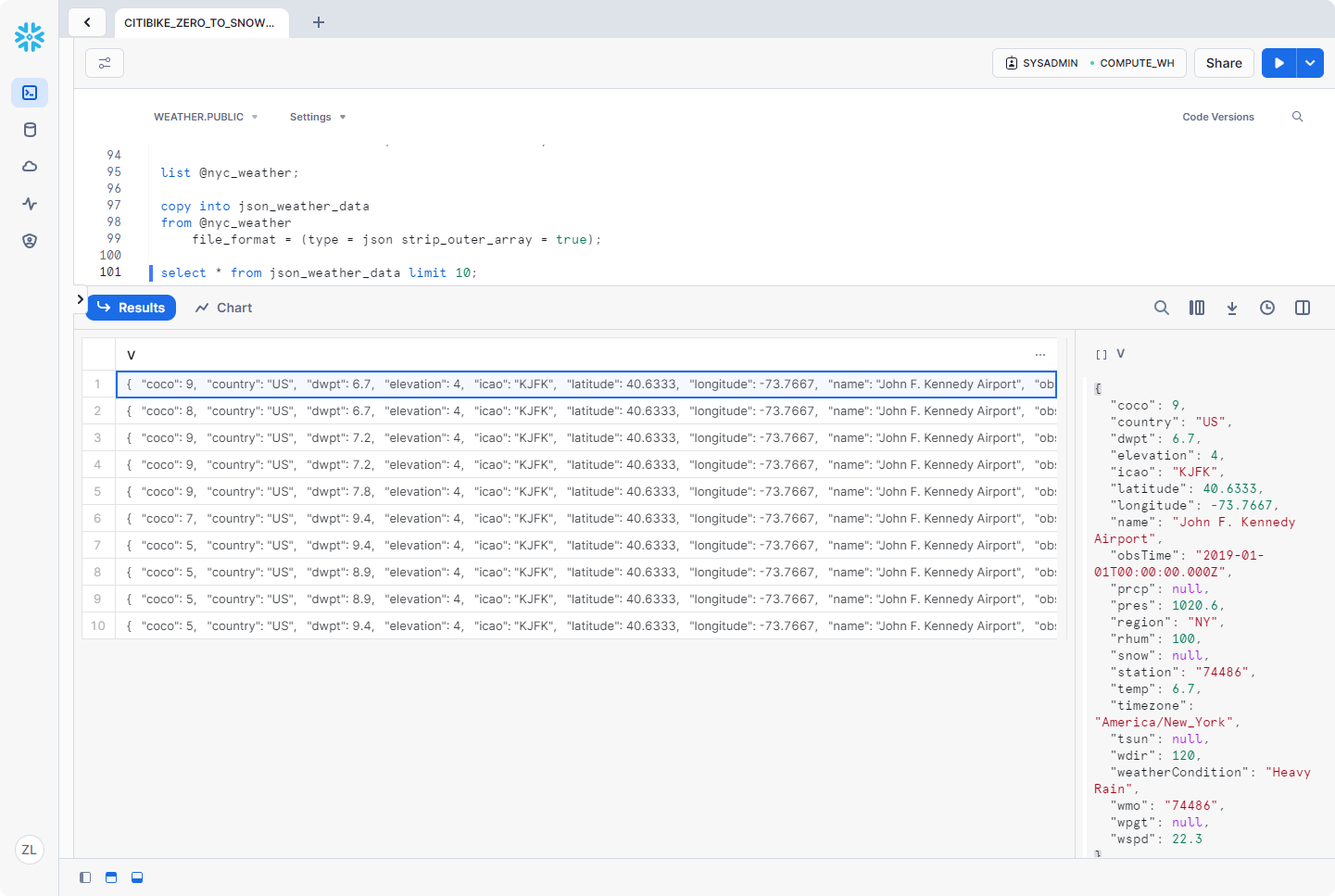Open the Settings dropdown
1335x896 pixels.
pos(318,117)
